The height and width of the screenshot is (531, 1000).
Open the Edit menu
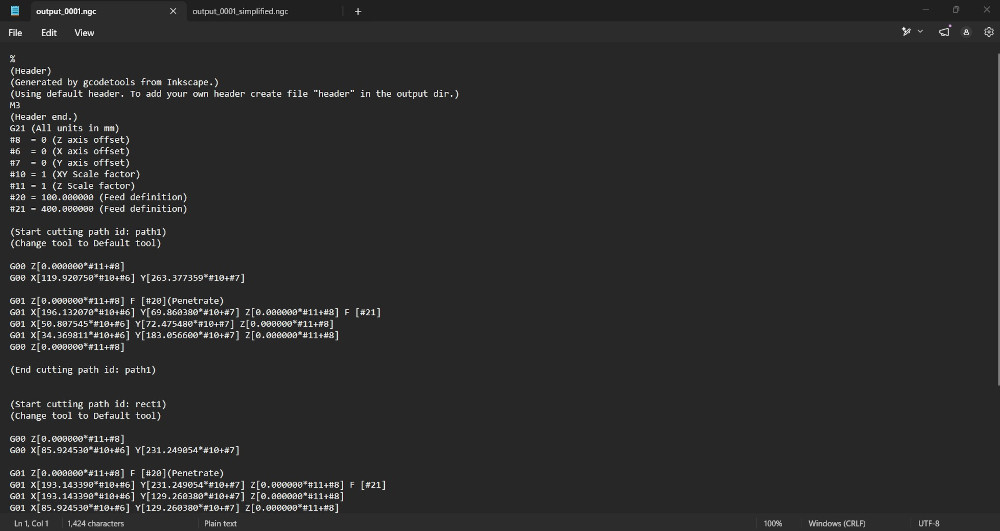pos(49,32)
